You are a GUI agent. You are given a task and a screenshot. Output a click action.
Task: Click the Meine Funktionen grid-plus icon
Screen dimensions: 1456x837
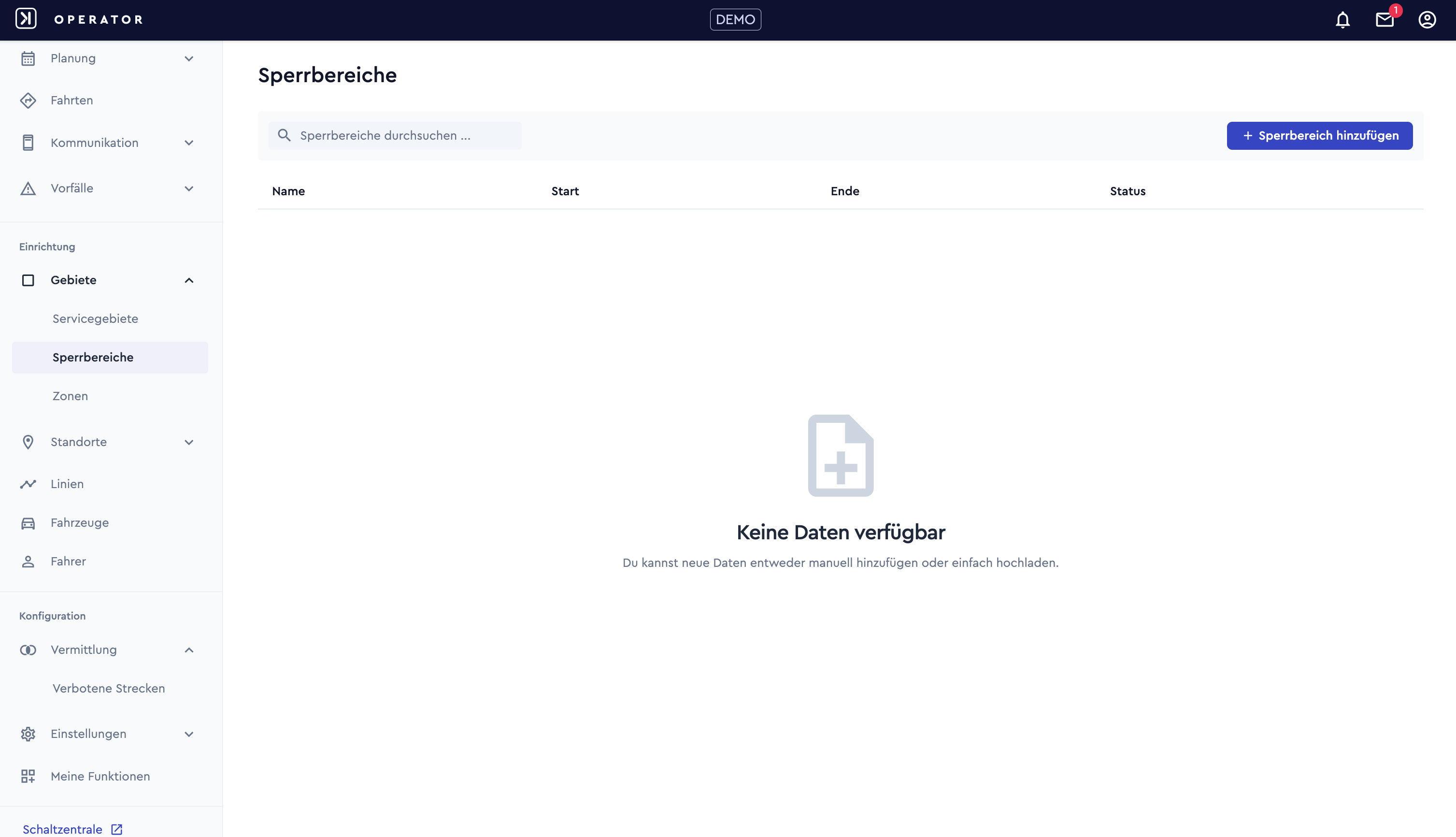tap(28, 776)
